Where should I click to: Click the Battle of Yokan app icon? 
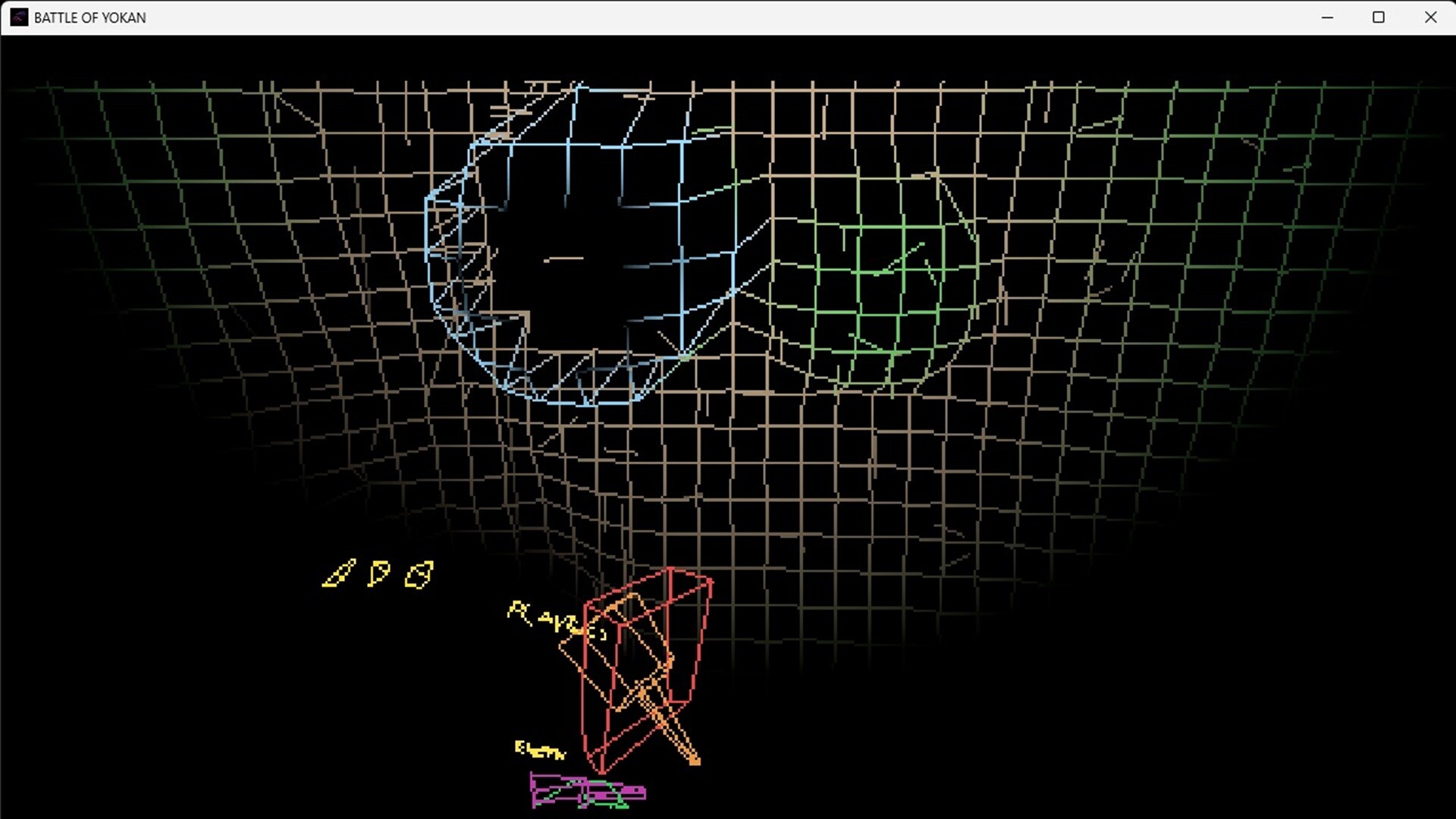point(19,17)
